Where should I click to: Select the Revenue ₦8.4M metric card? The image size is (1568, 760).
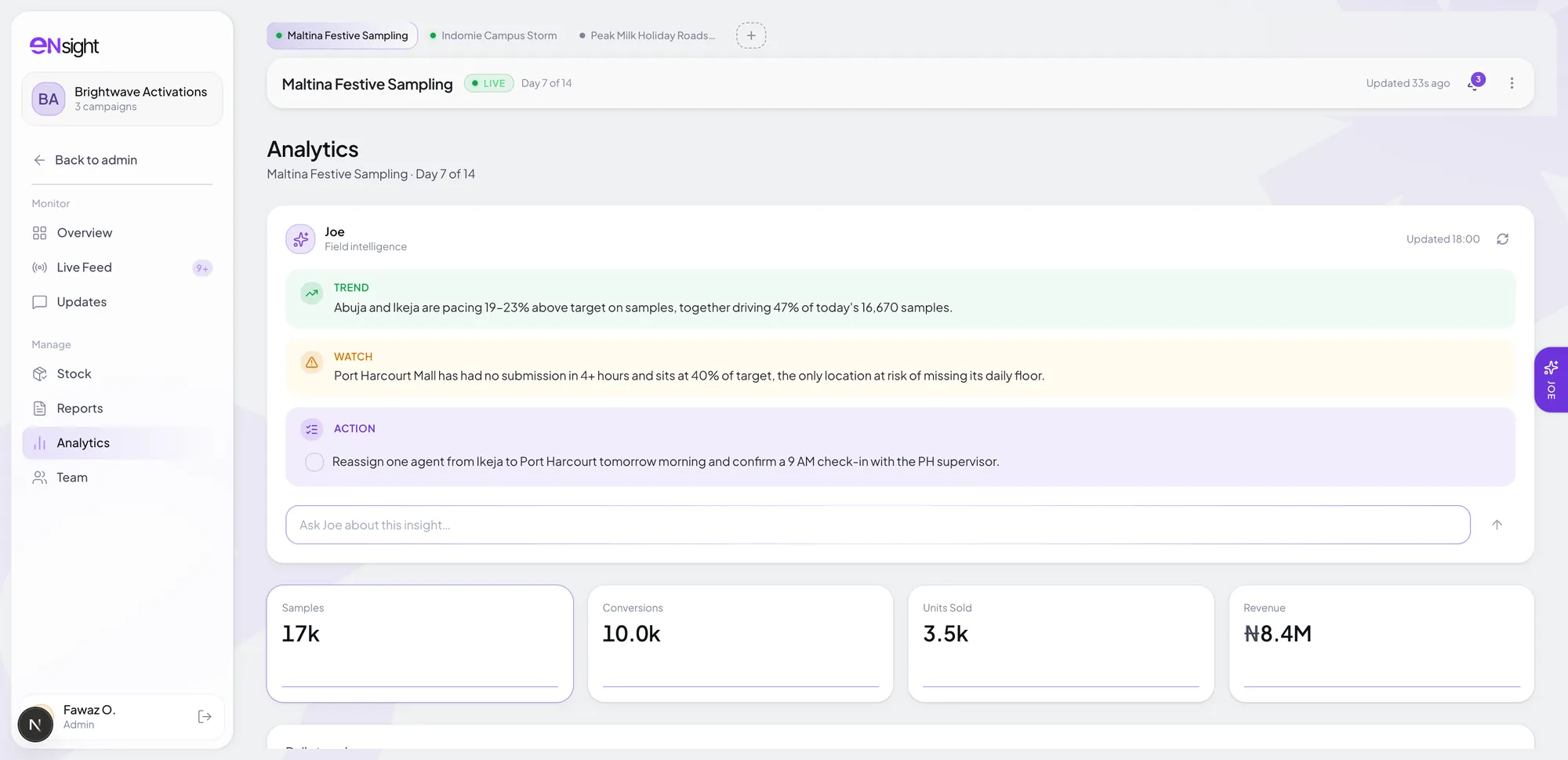[1381, 644]
